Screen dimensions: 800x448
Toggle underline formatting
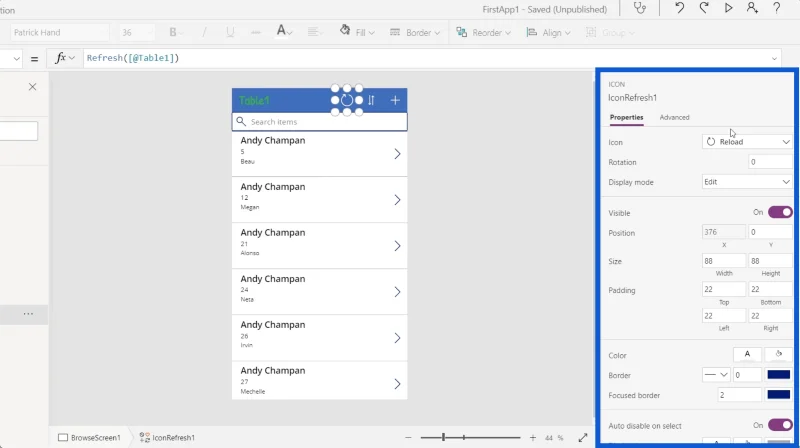[230, 32]
